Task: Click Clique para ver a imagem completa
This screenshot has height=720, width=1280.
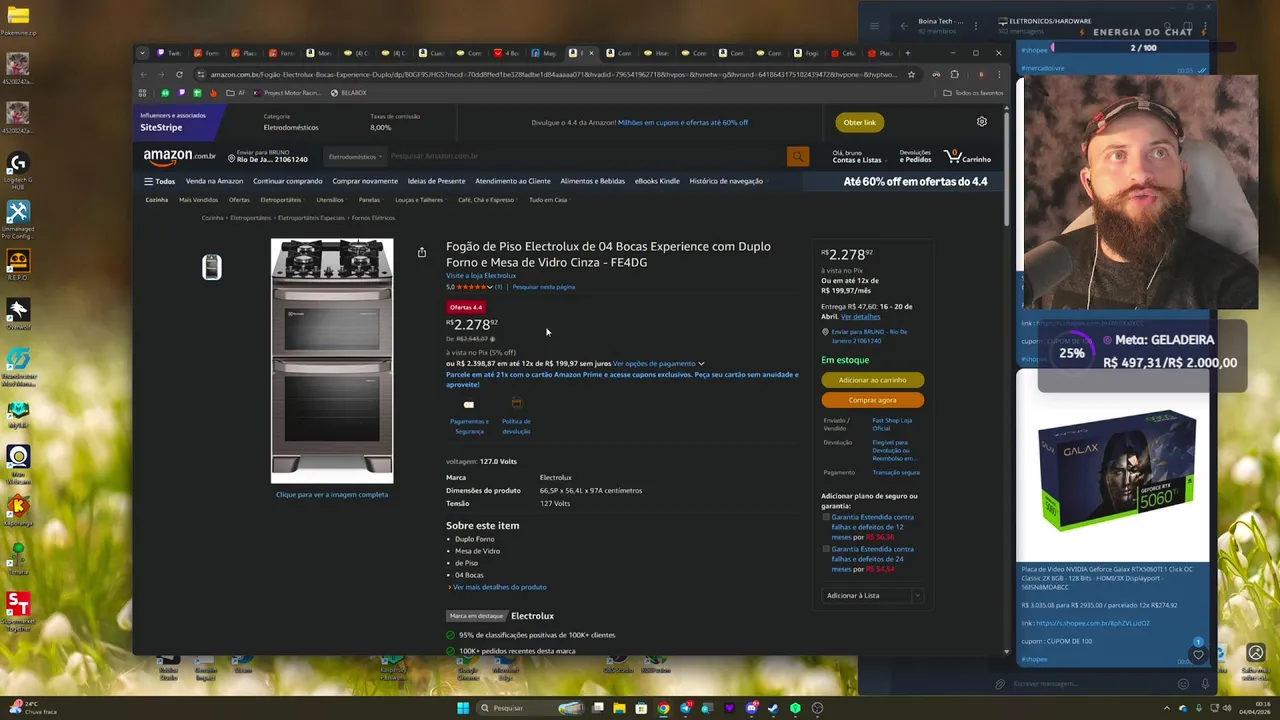Action: pyautogui.click(x=332, y=495)
